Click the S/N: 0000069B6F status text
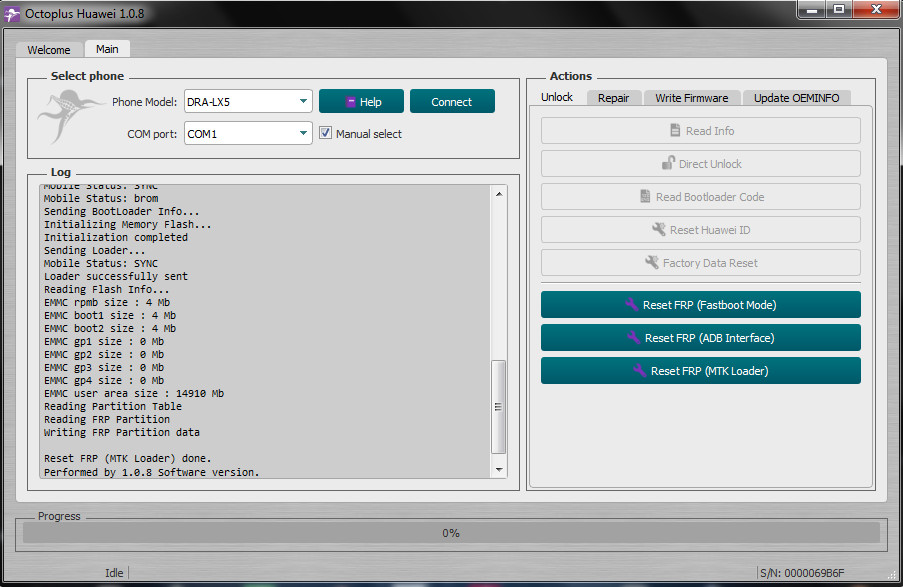Image resolution: width=903 pixels, height=587 pixels. (x=802, y=573)
